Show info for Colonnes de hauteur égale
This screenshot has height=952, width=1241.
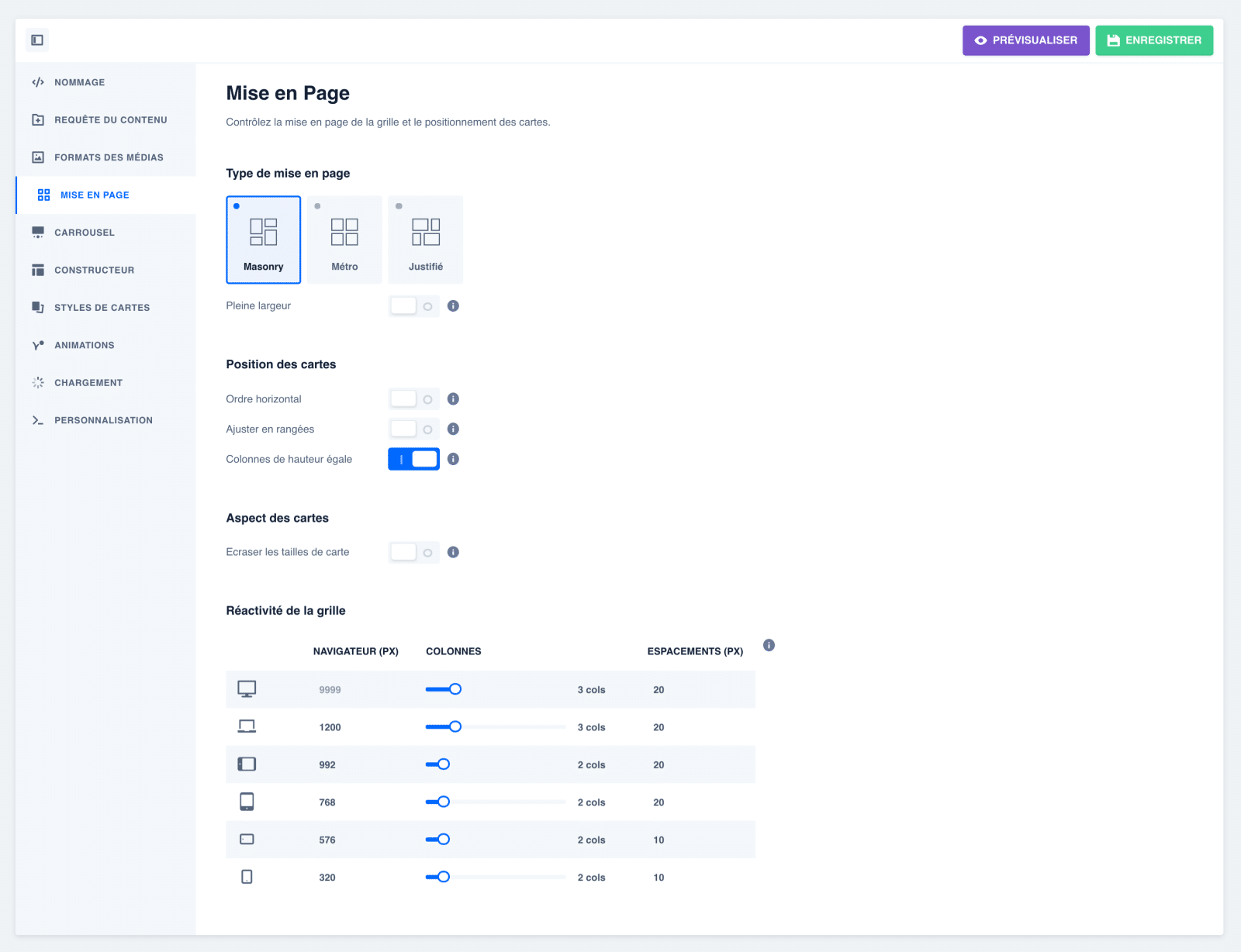click(454, 460)
